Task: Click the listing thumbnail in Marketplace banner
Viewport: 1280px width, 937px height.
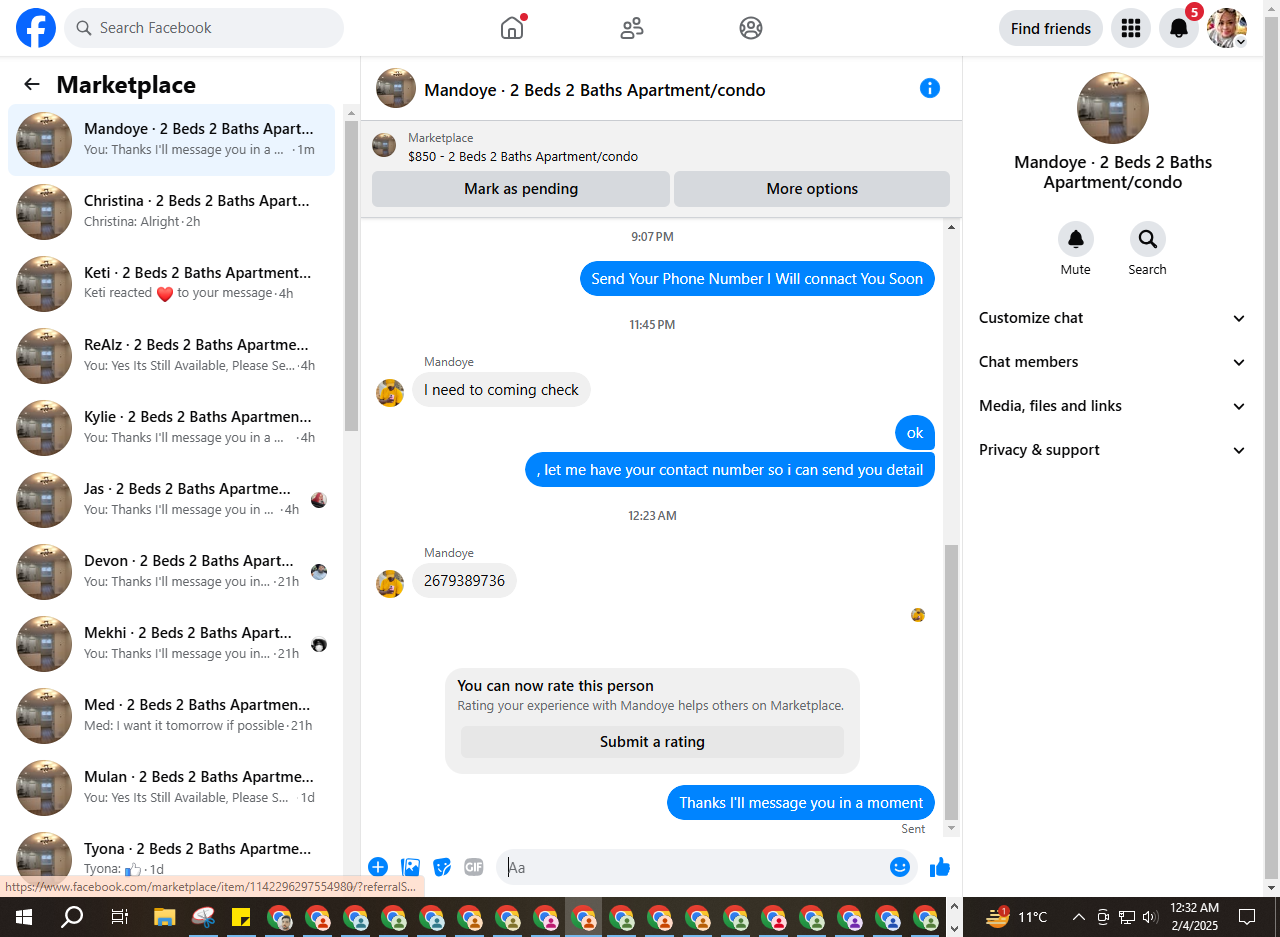Action: (x=384, y=146)
